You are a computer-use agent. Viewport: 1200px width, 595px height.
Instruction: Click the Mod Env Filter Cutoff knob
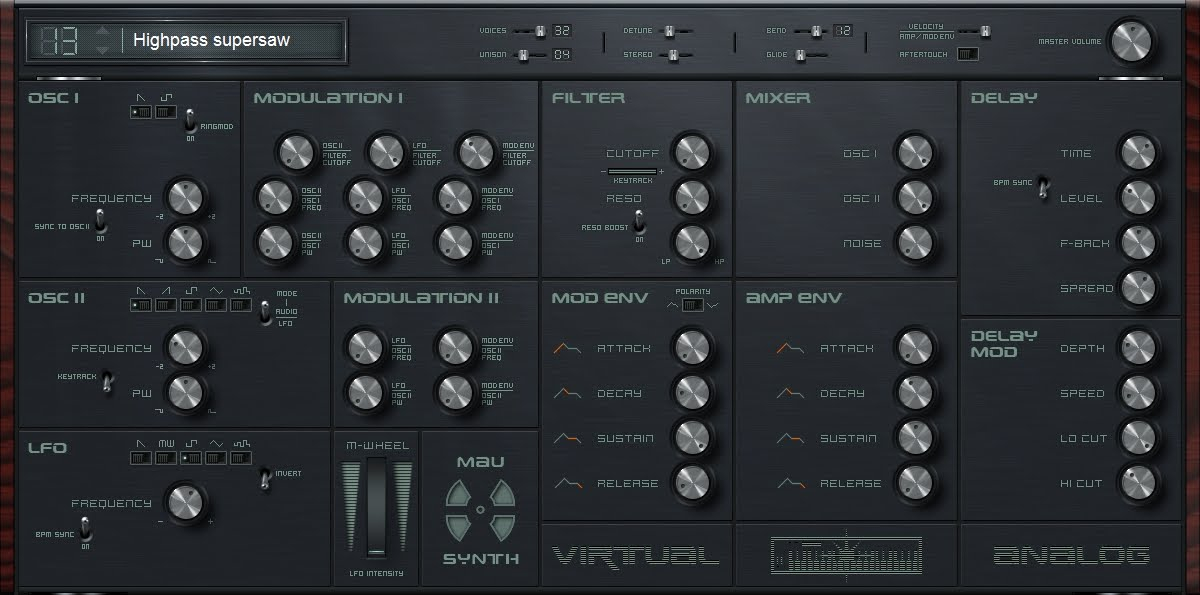pyautogui.click(x=475, y=153)
